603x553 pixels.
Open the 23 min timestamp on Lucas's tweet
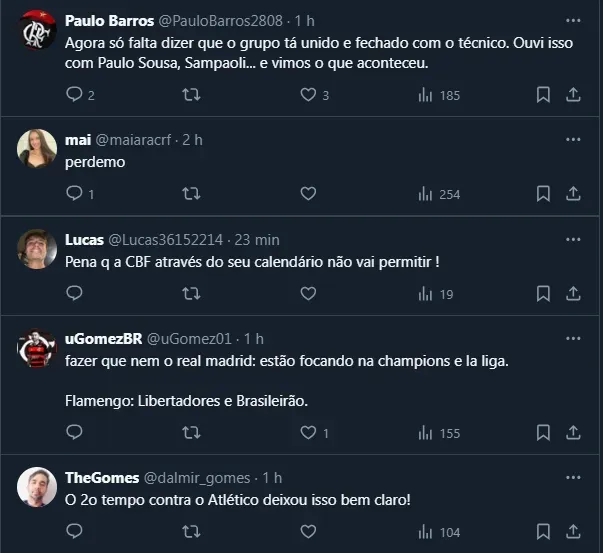point(255,240)
